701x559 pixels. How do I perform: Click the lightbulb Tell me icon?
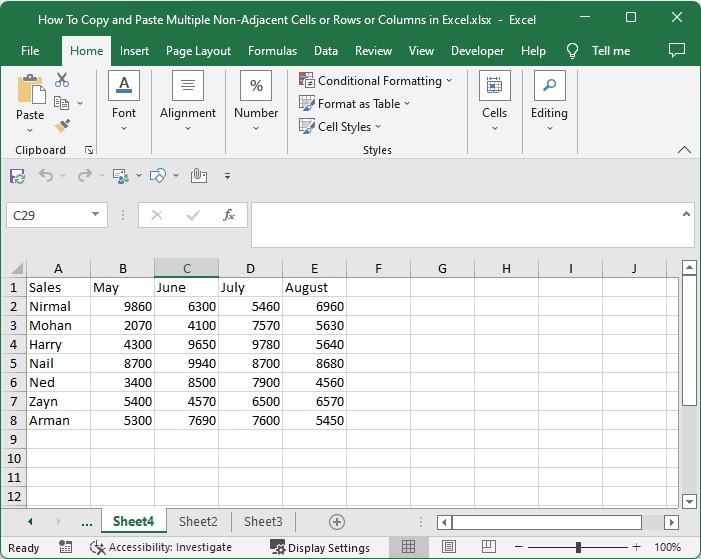point(573,51)
